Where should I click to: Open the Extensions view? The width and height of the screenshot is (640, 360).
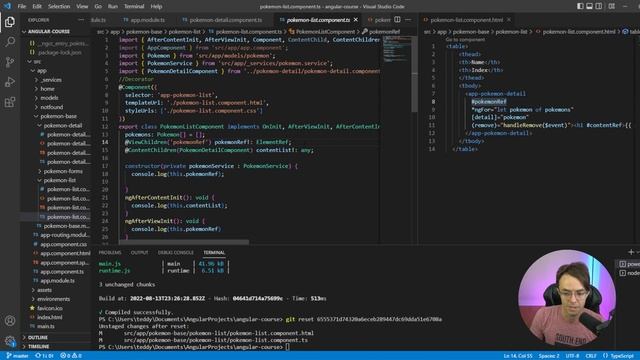coord(10,102)
